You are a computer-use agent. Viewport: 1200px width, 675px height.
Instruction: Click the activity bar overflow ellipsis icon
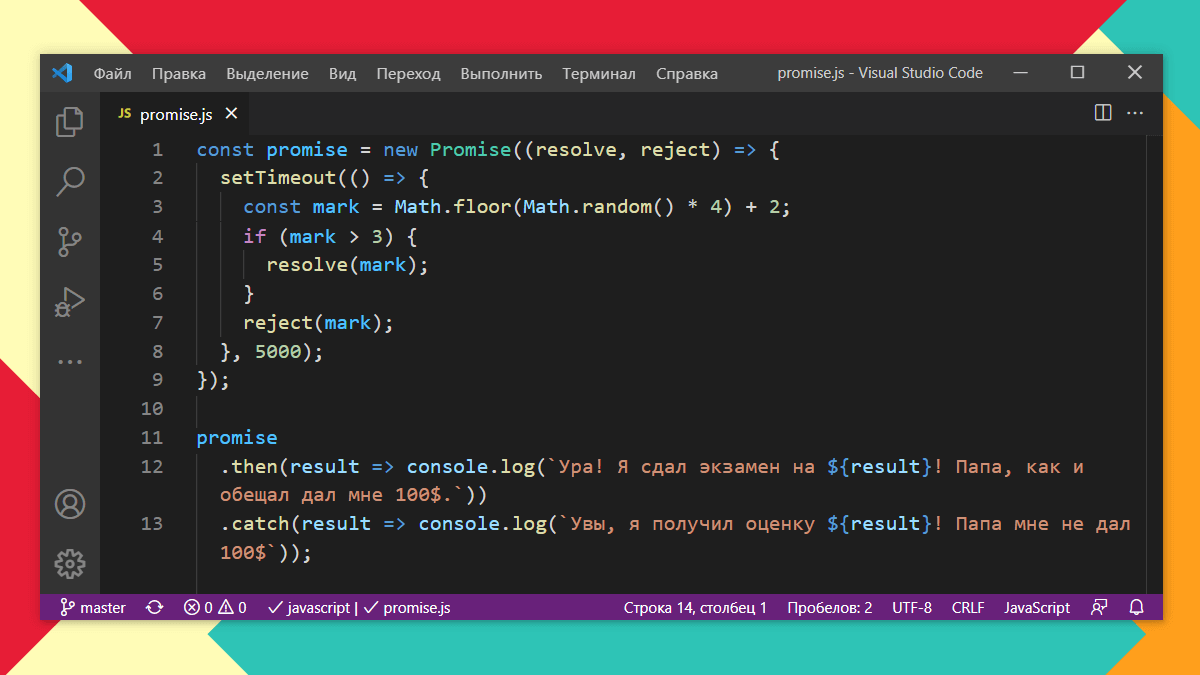[69, 361]
